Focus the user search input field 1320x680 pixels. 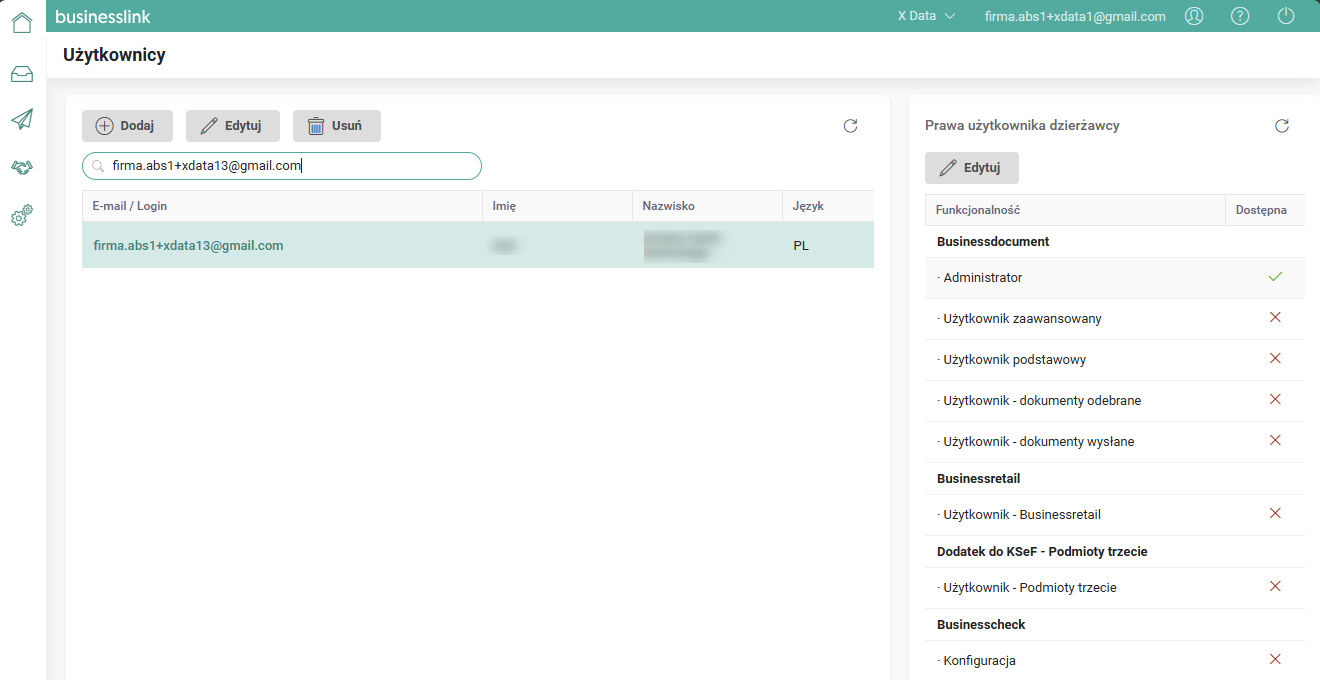pos(282,166)
